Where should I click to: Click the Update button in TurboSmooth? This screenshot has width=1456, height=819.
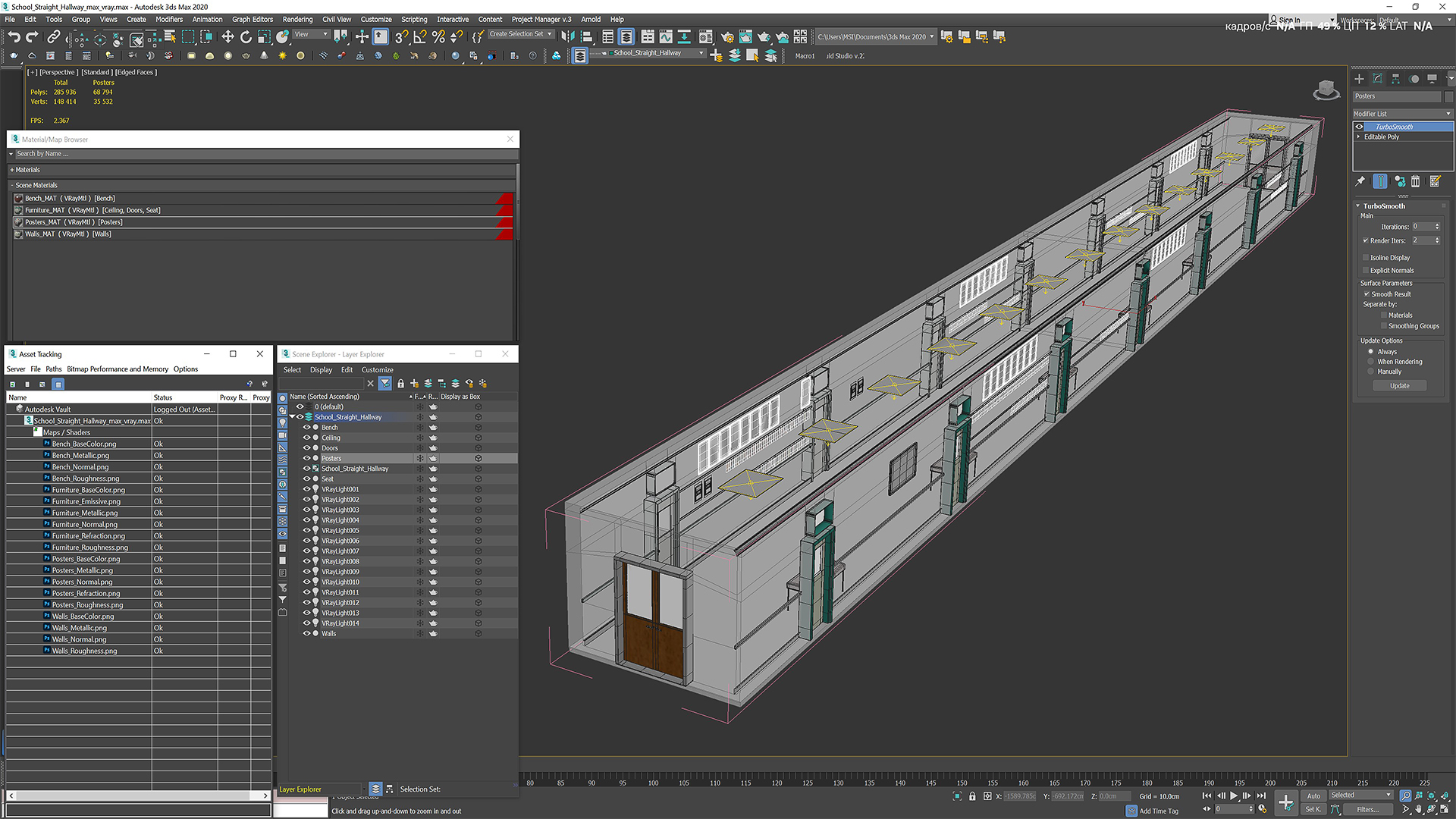(1400, 386)
